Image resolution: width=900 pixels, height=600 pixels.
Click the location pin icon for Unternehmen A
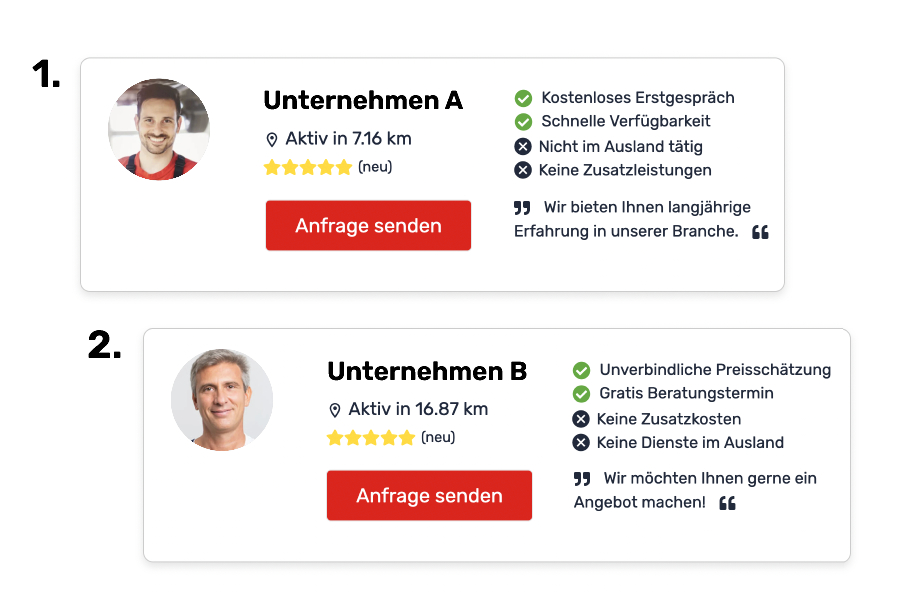(271, 140)
